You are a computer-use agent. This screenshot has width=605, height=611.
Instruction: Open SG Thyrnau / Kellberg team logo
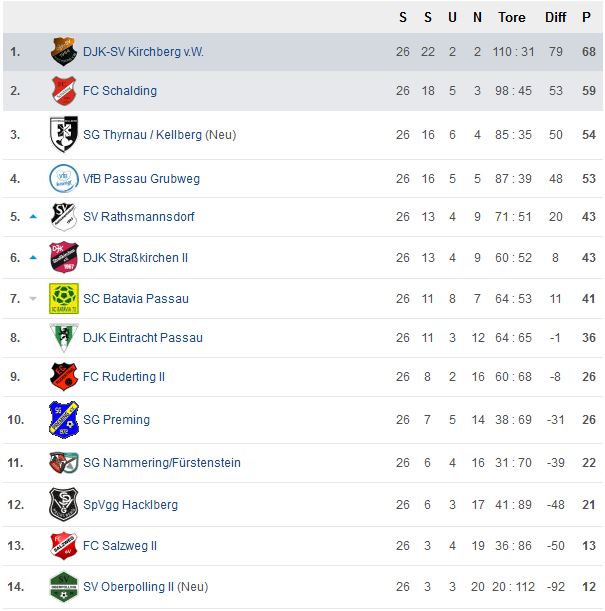64,134
